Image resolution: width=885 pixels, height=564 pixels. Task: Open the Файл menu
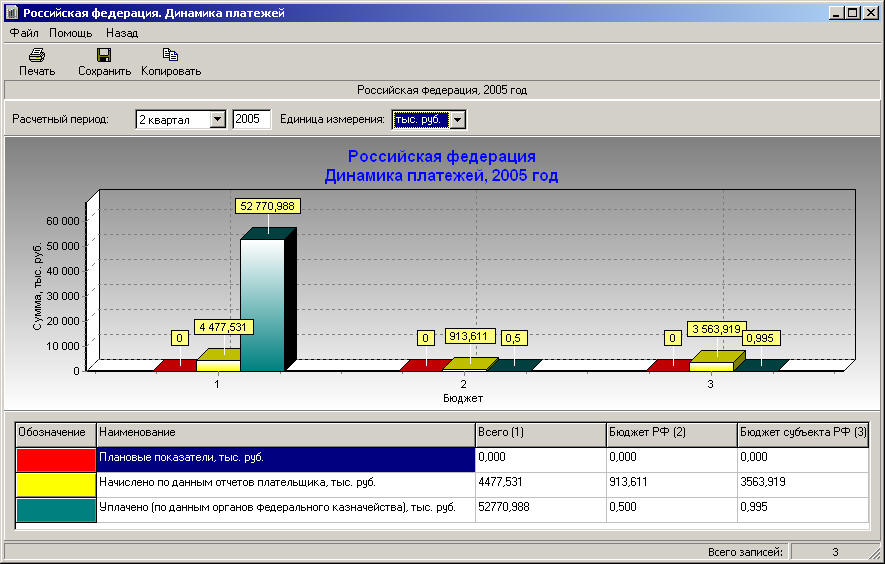click(x=24, y=33)
